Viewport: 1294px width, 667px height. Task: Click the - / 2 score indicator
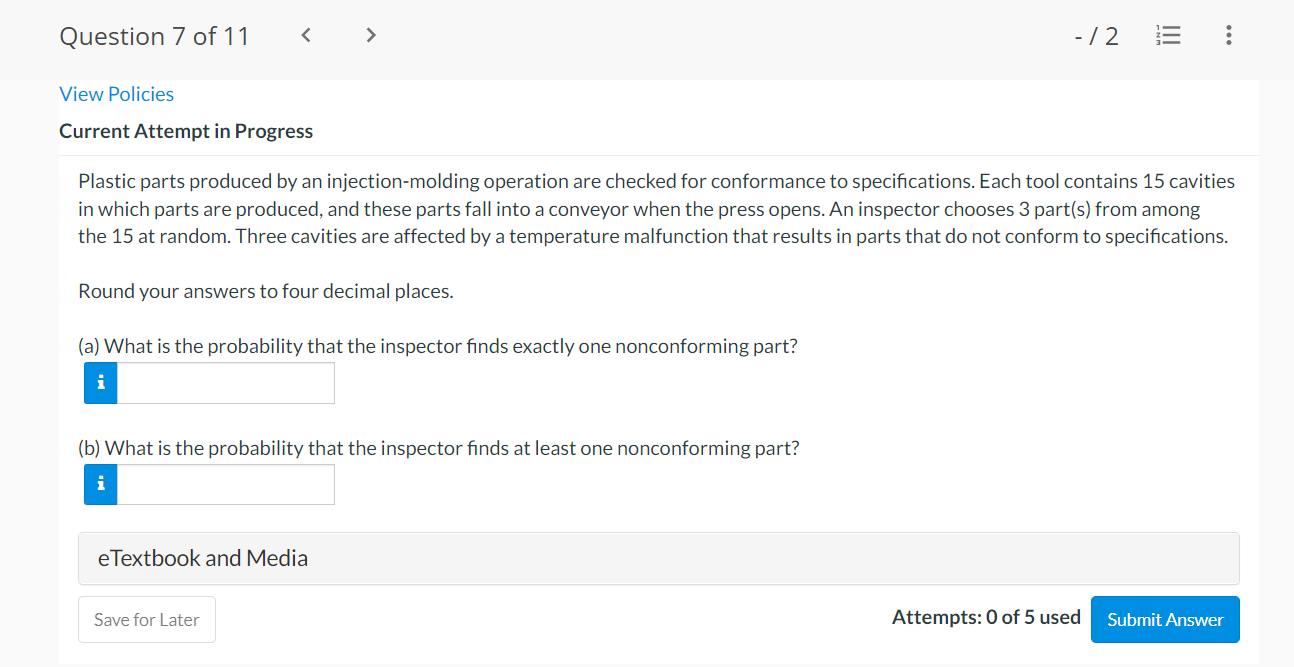1096,37
